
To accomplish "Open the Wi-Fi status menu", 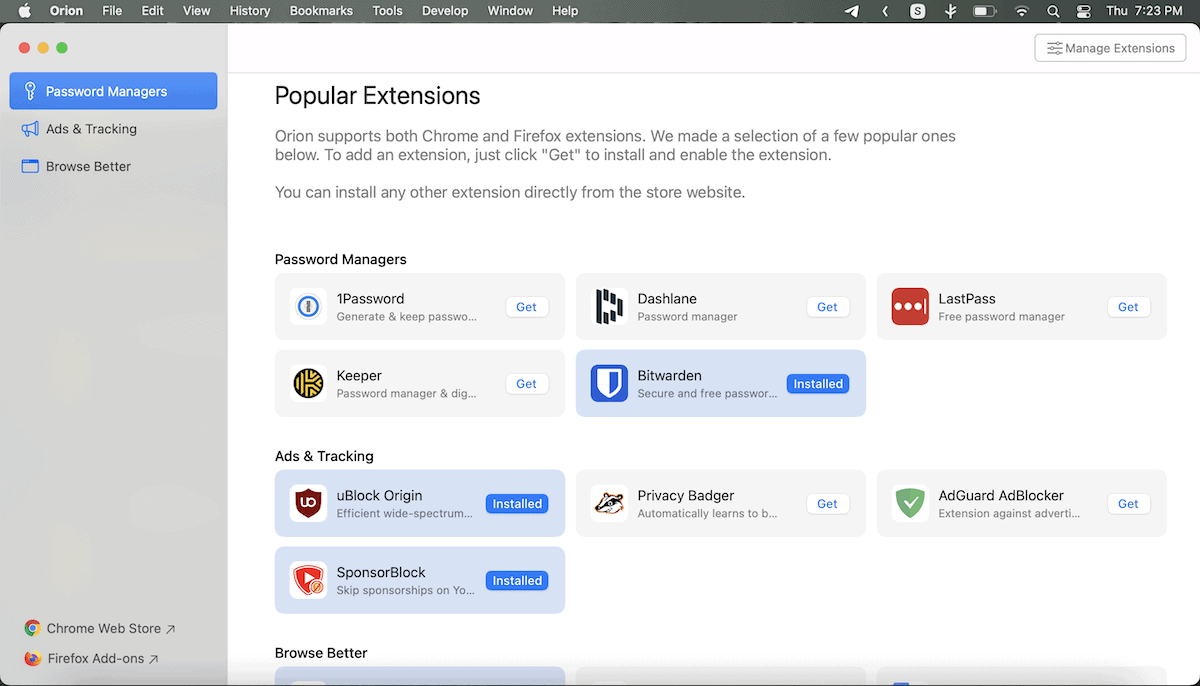I will pyautogui.click(x=1021, y=11).
